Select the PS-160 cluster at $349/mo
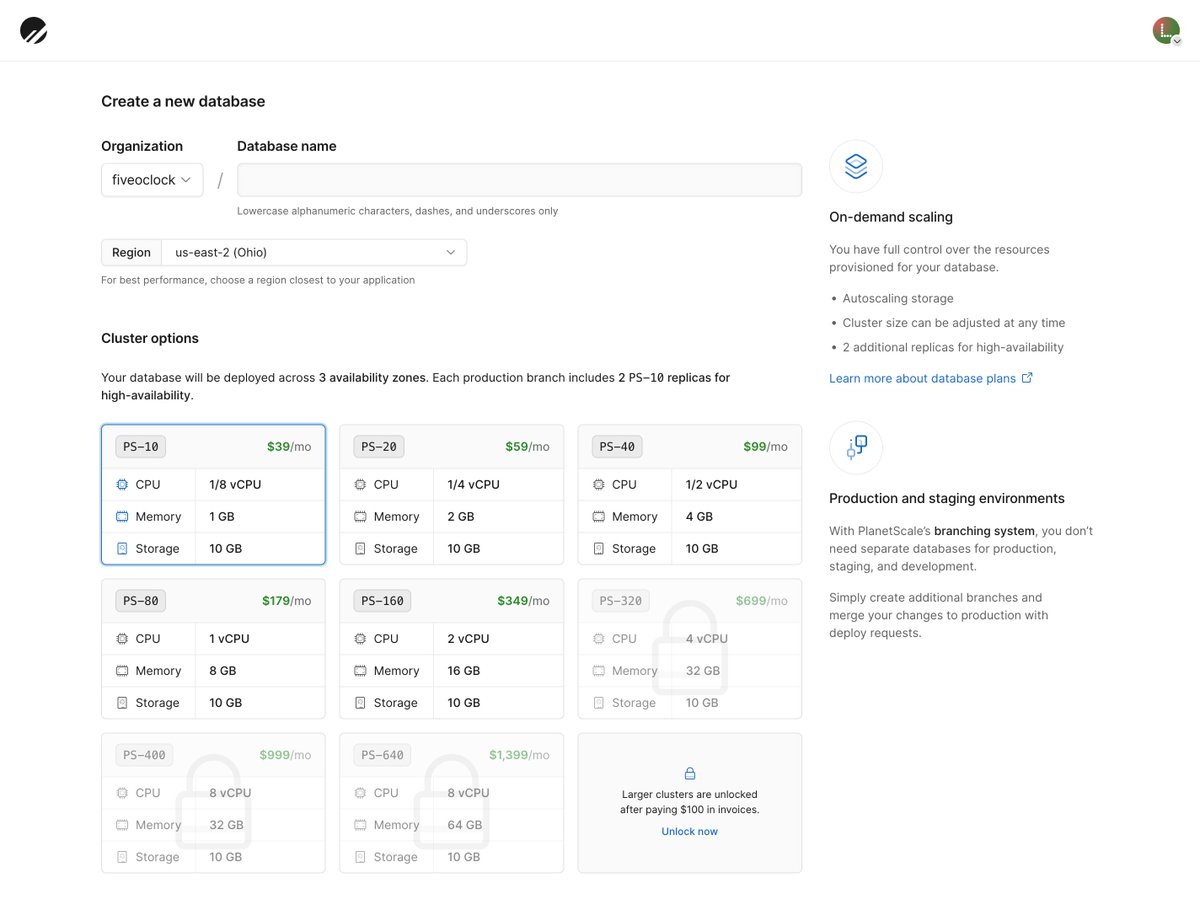This screenshot has width=1200, height=910. 451,649
